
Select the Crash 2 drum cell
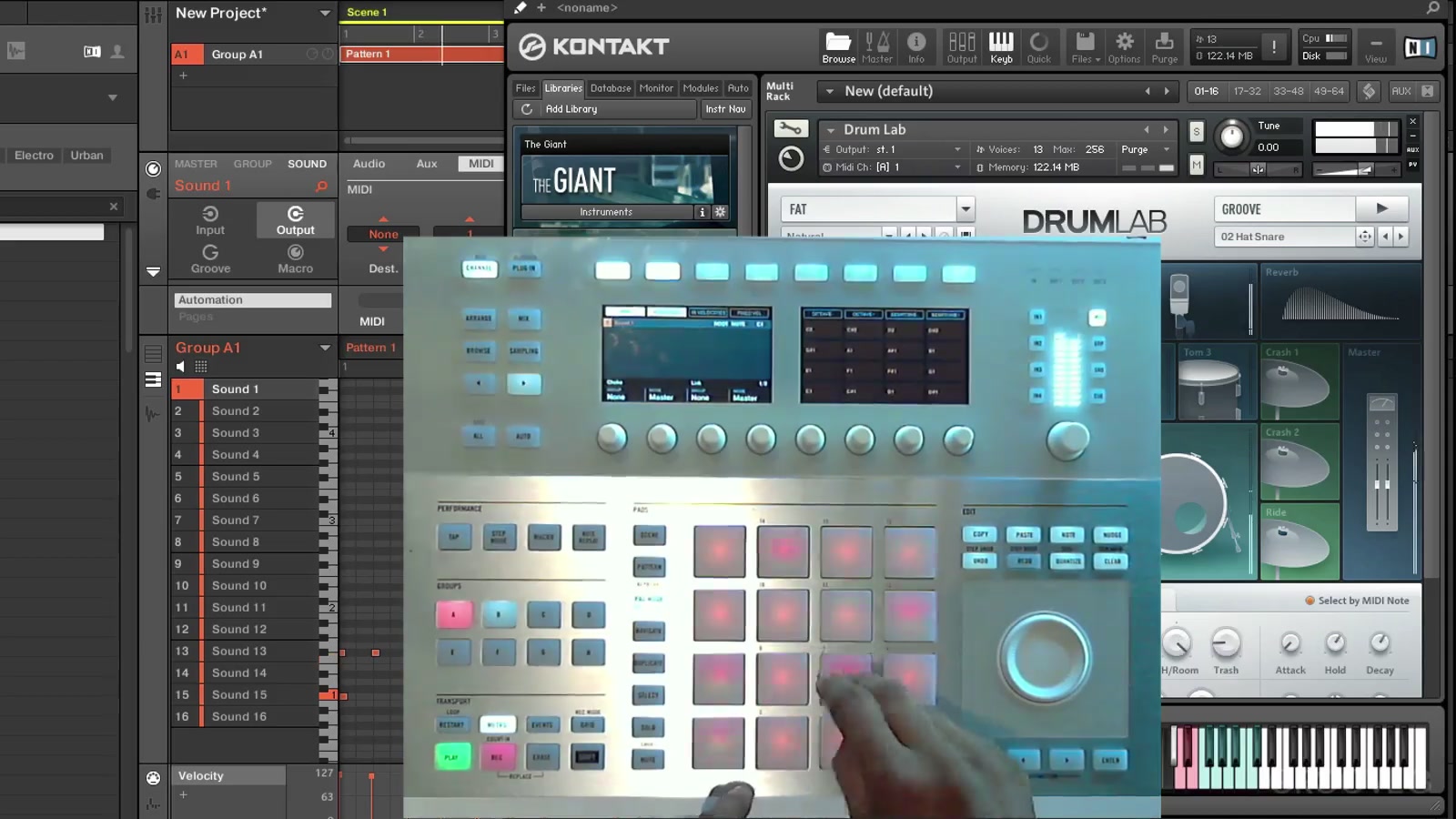coord(1299,461)
